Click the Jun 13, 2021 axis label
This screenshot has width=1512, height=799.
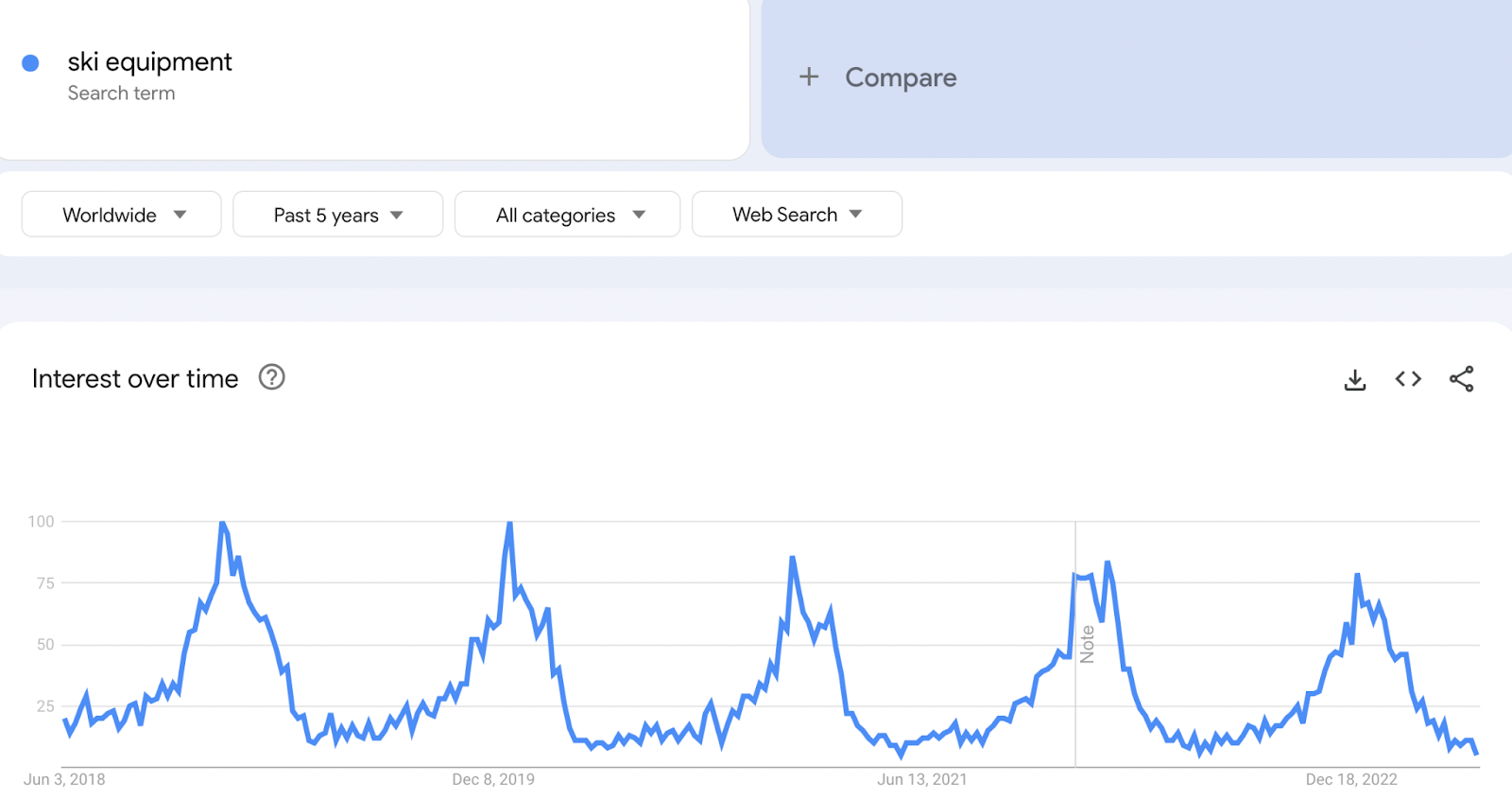pos(922,779)
